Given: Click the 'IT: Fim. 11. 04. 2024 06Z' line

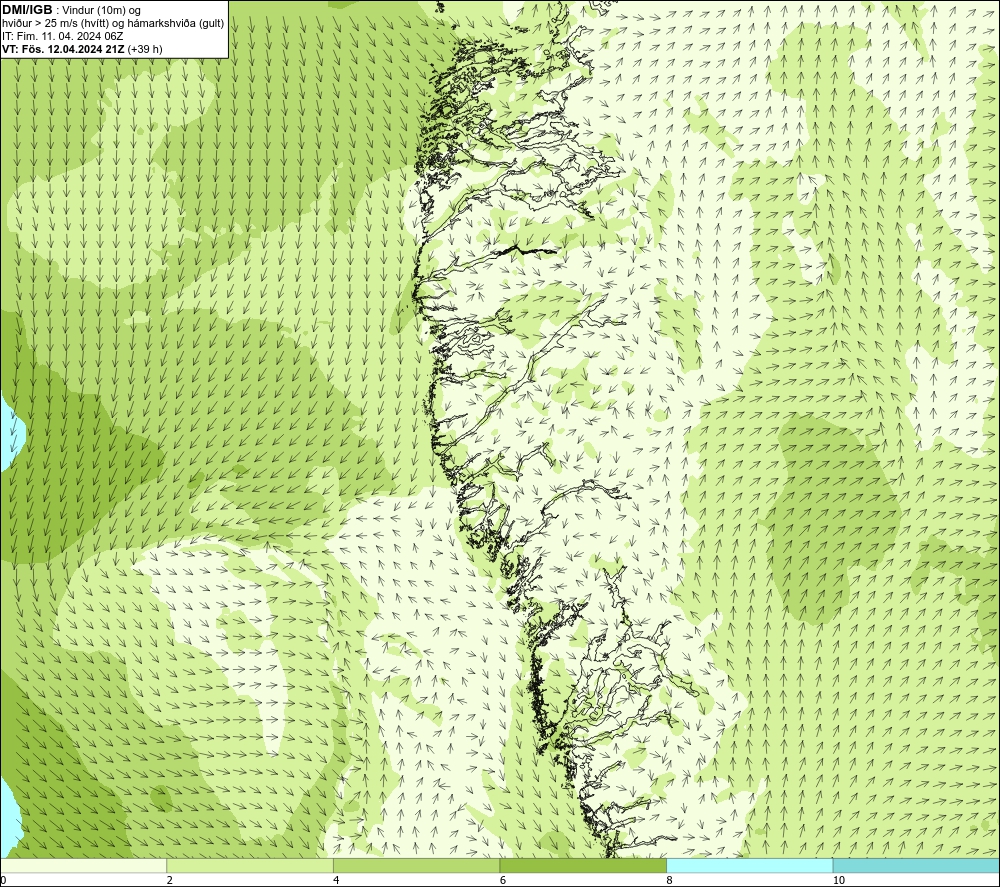Looking at the screenshot, I should pyautogui.click(x=63, y=36).
